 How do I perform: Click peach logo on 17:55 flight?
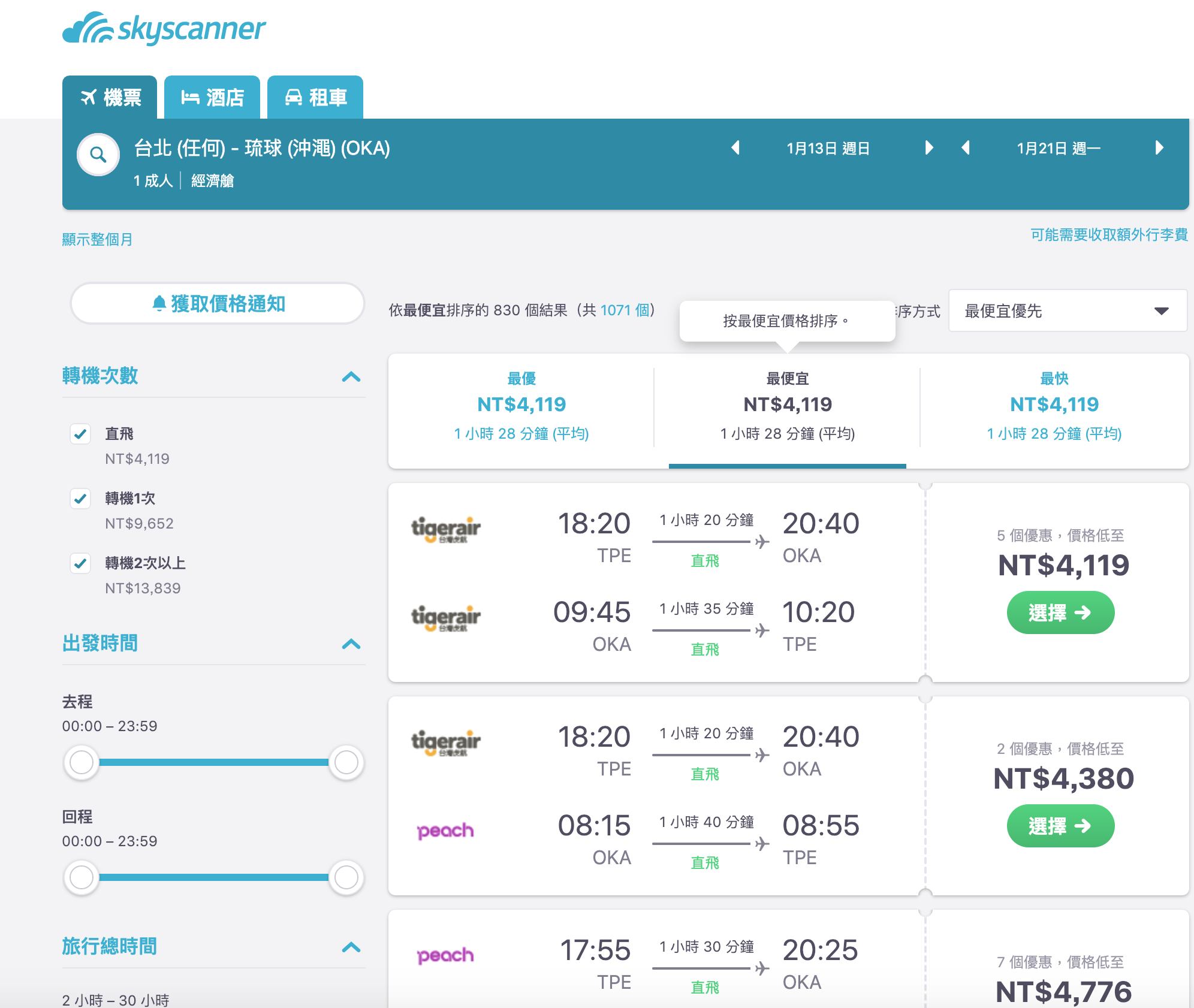(x=445, y=955)
